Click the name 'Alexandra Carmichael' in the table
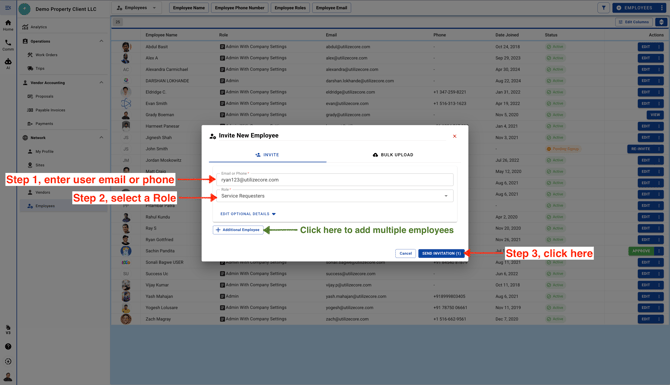 (x=167, y=69)
